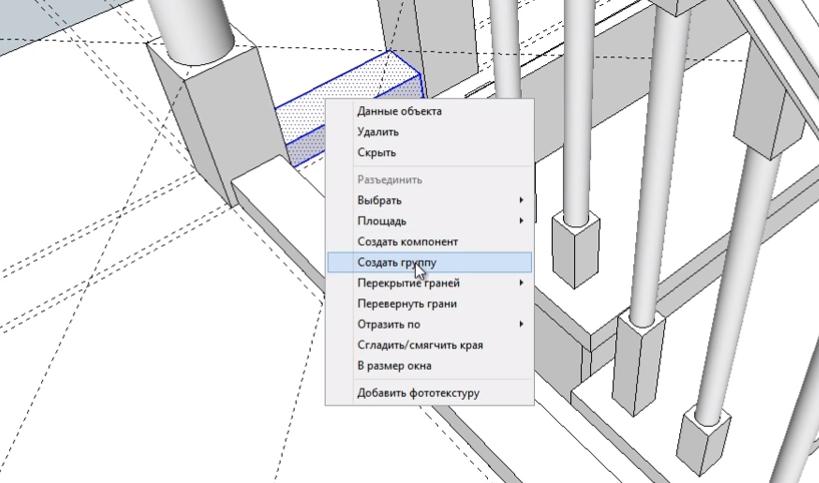Select Скрыть to hide the selection
Viewport: 819px width, 483px height.
(429, 152)
